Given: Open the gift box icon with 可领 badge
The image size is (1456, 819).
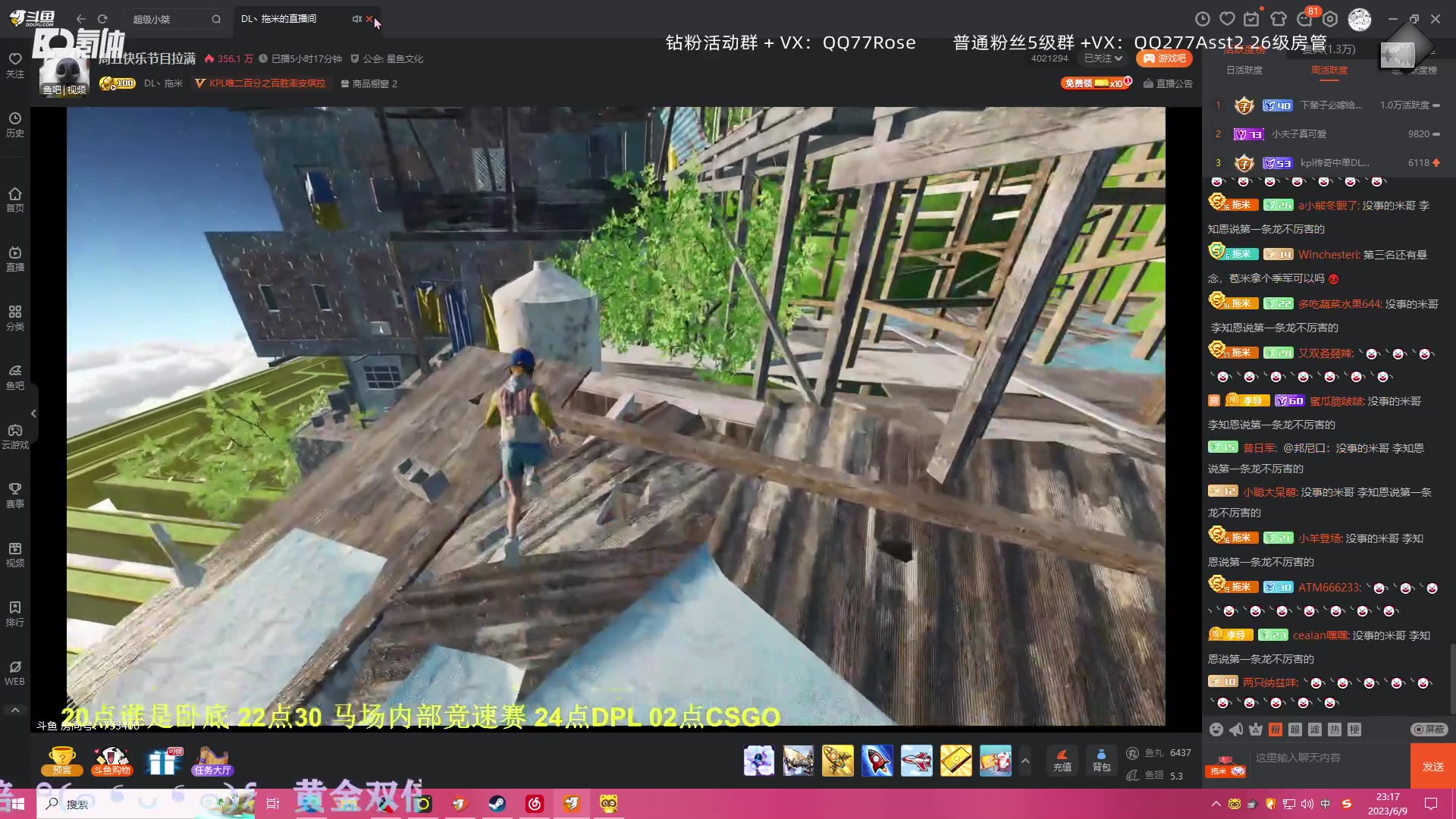Looking at the screenshot, I should click(165, 761).
